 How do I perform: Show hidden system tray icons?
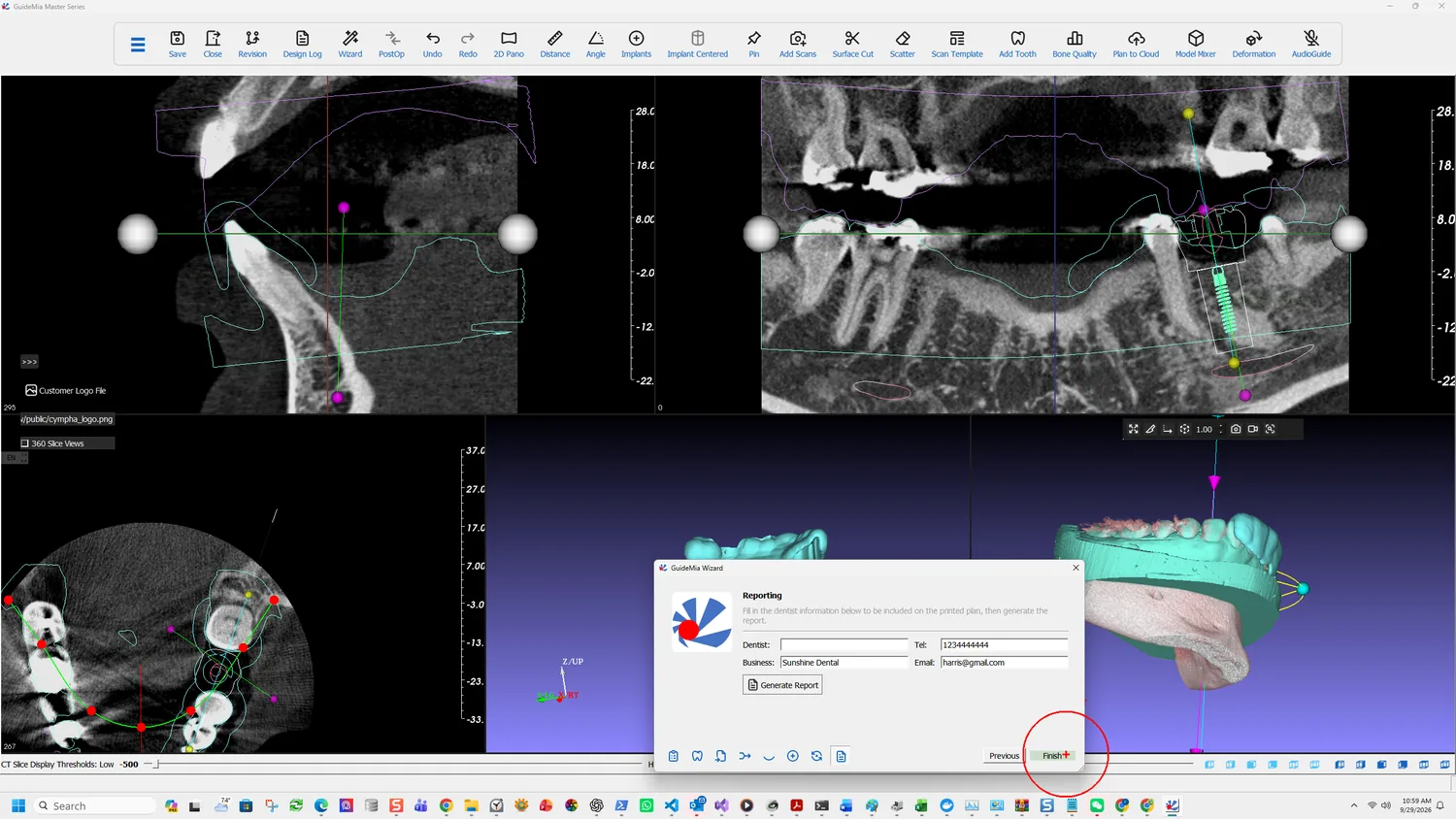1354,805
